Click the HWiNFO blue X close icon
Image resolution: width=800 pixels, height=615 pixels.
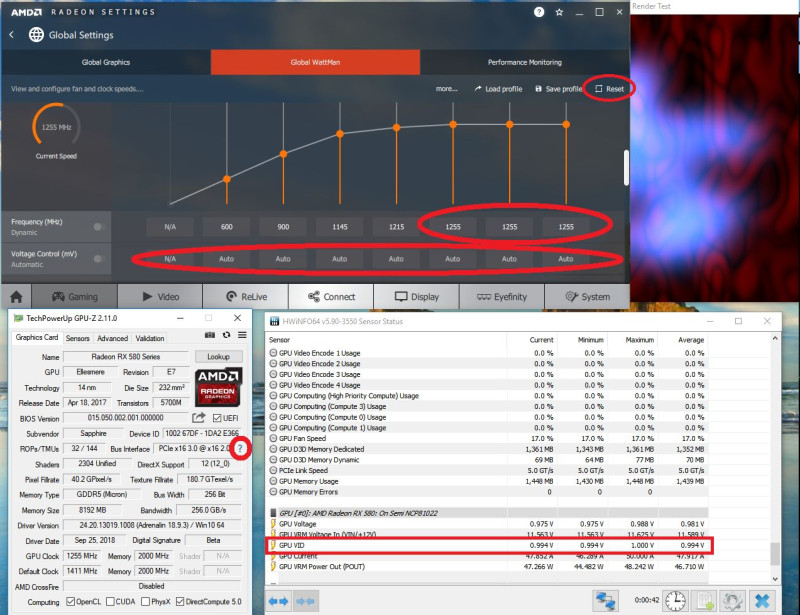(x=762, y=601)
